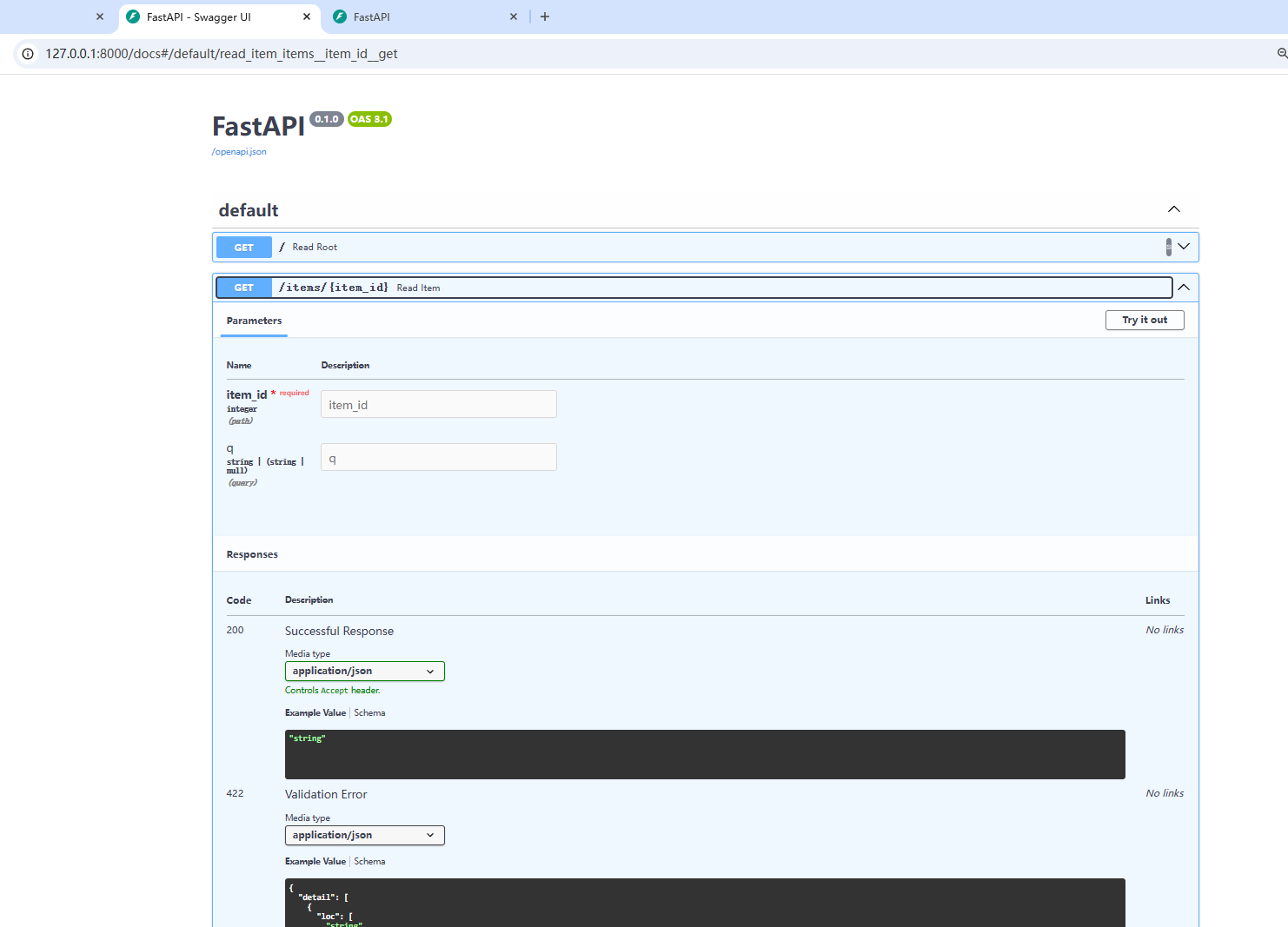
Task: Open the /openapi.json link
Action: coord(239,152)
